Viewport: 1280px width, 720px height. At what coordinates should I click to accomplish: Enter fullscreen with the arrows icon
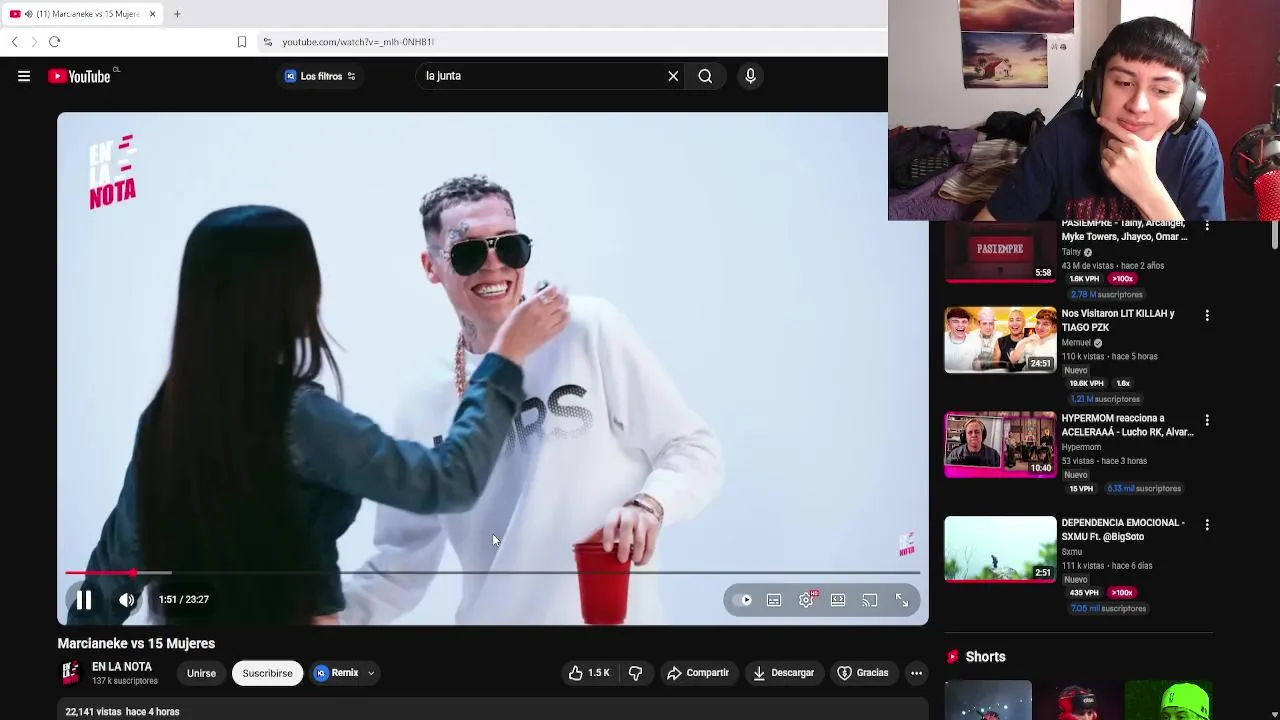click(x=902, y=600)
